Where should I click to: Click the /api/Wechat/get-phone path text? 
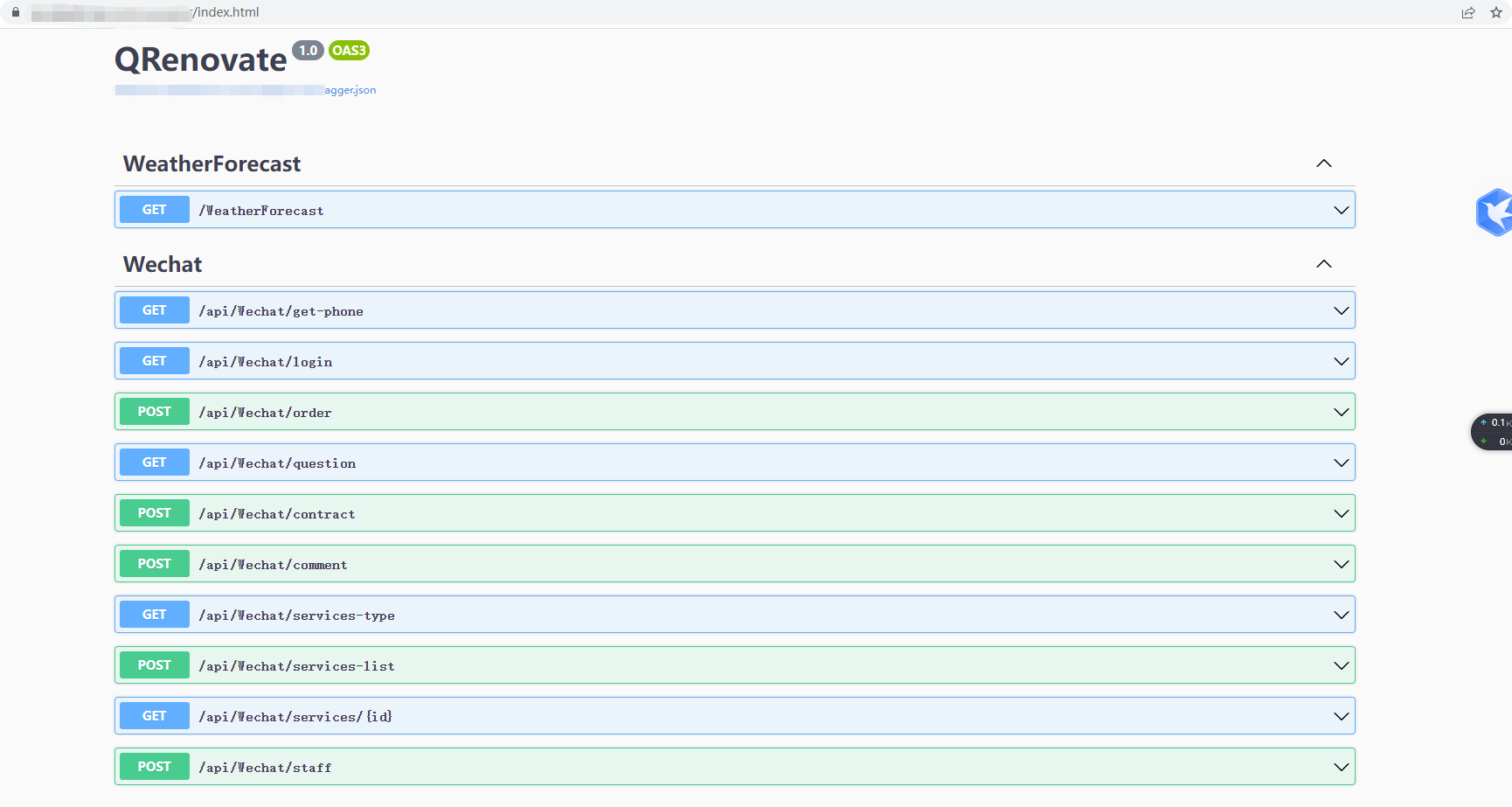tap(281, 311)
